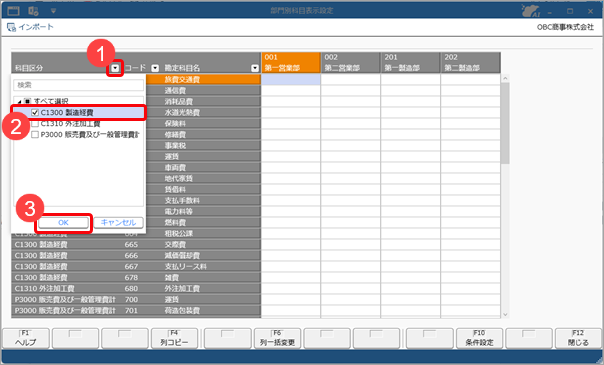Click the 減価償却費 account name cell
This screenshot has width=604, height=365.
(211, 256)
